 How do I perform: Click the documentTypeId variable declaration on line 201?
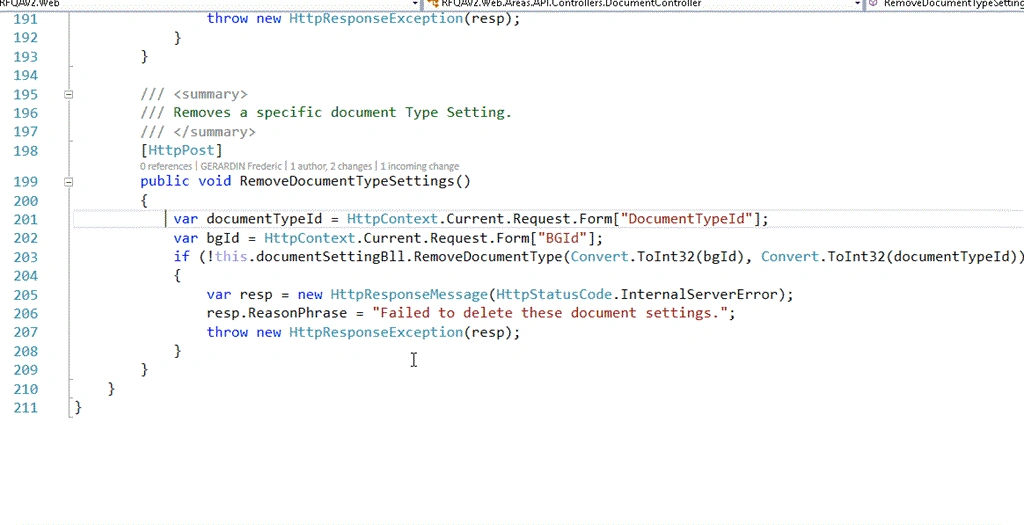point(264,219)
